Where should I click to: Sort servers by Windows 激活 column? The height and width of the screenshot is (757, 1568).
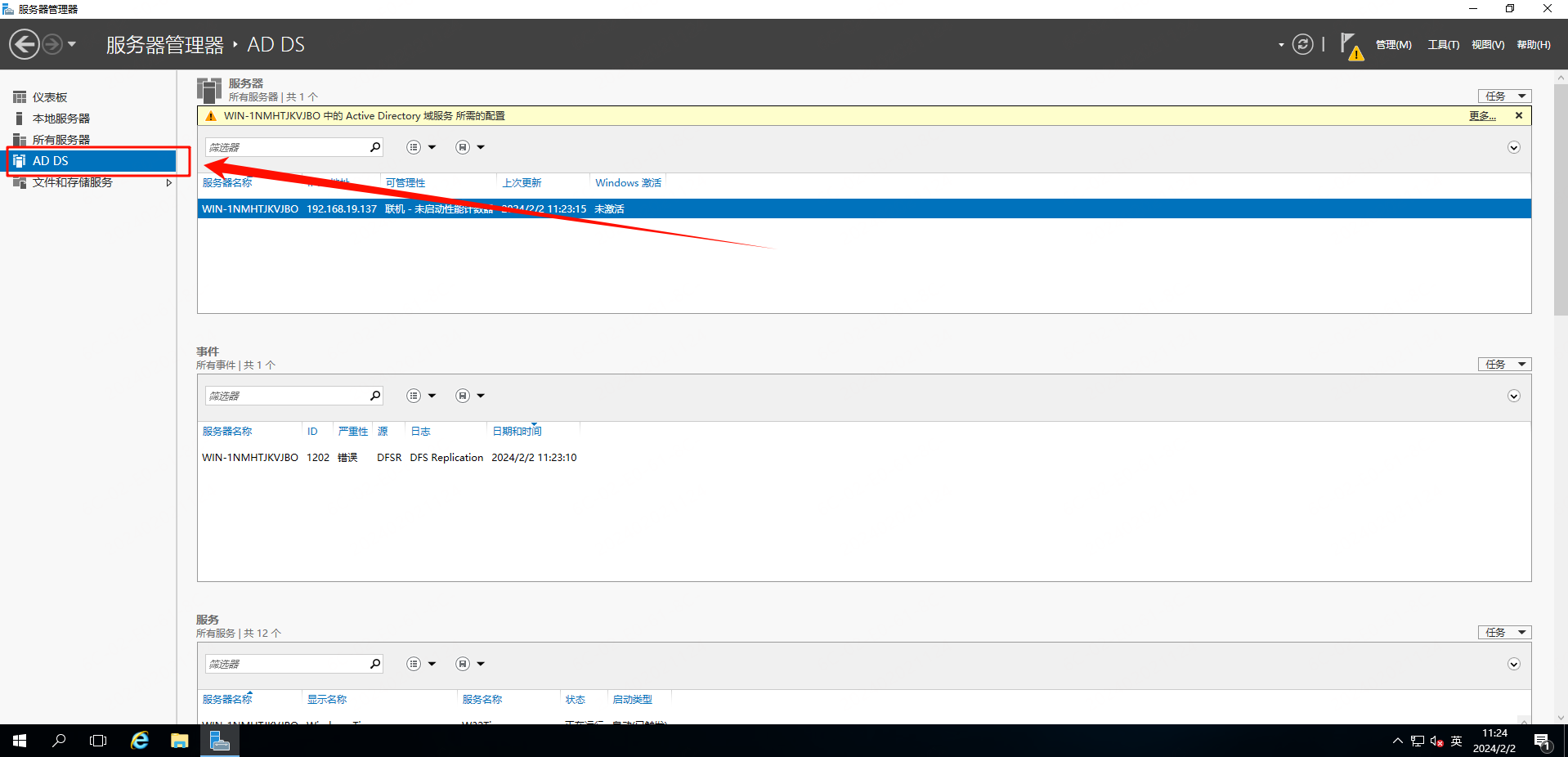tap(628, 183)
